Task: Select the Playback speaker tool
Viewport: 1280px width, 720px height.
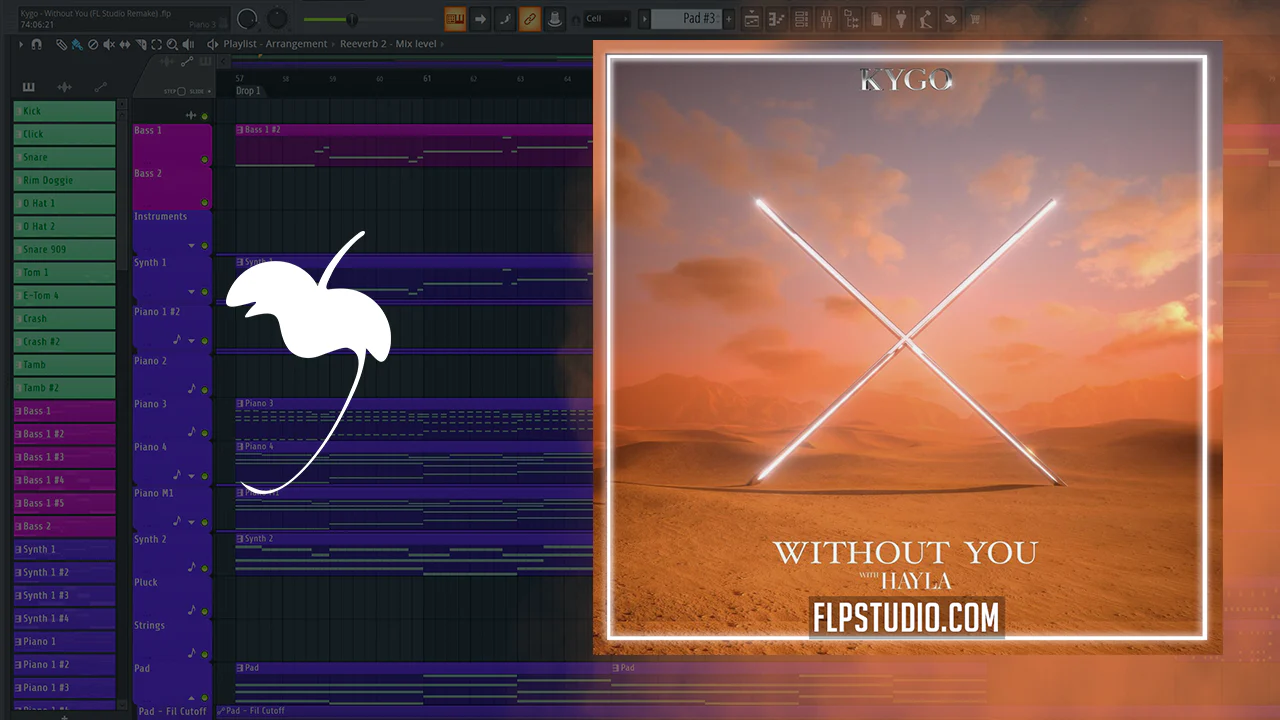Action: (189, 45)
